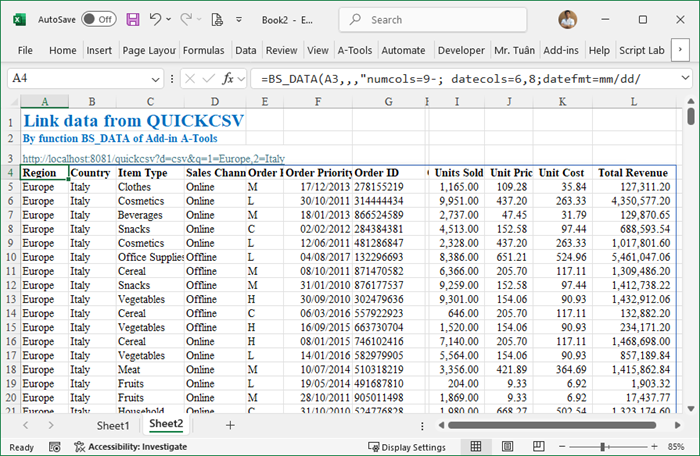Viewport: 700px width, 456px height.
Task: Open the A-Tools ribbon tab
Action: [355, 50]
